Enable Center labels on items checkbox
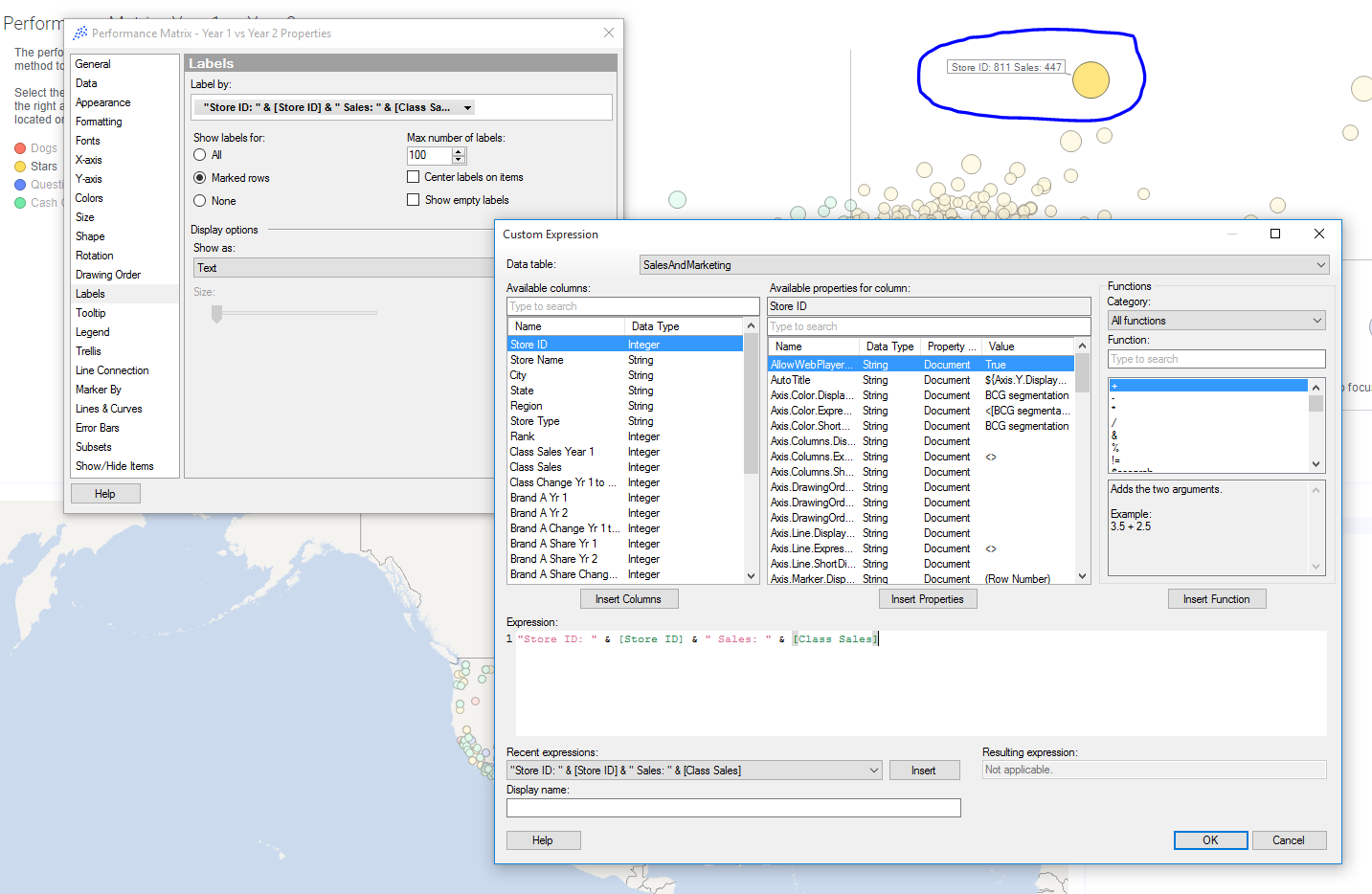Screen dimensions: 1372x894 414,177
